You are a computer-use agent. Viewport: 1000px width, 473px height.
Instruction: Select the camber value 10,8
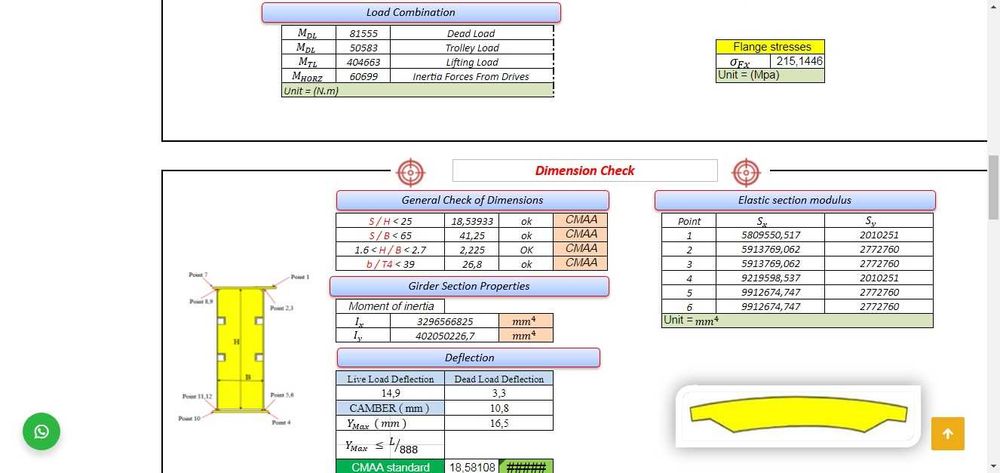499,408
